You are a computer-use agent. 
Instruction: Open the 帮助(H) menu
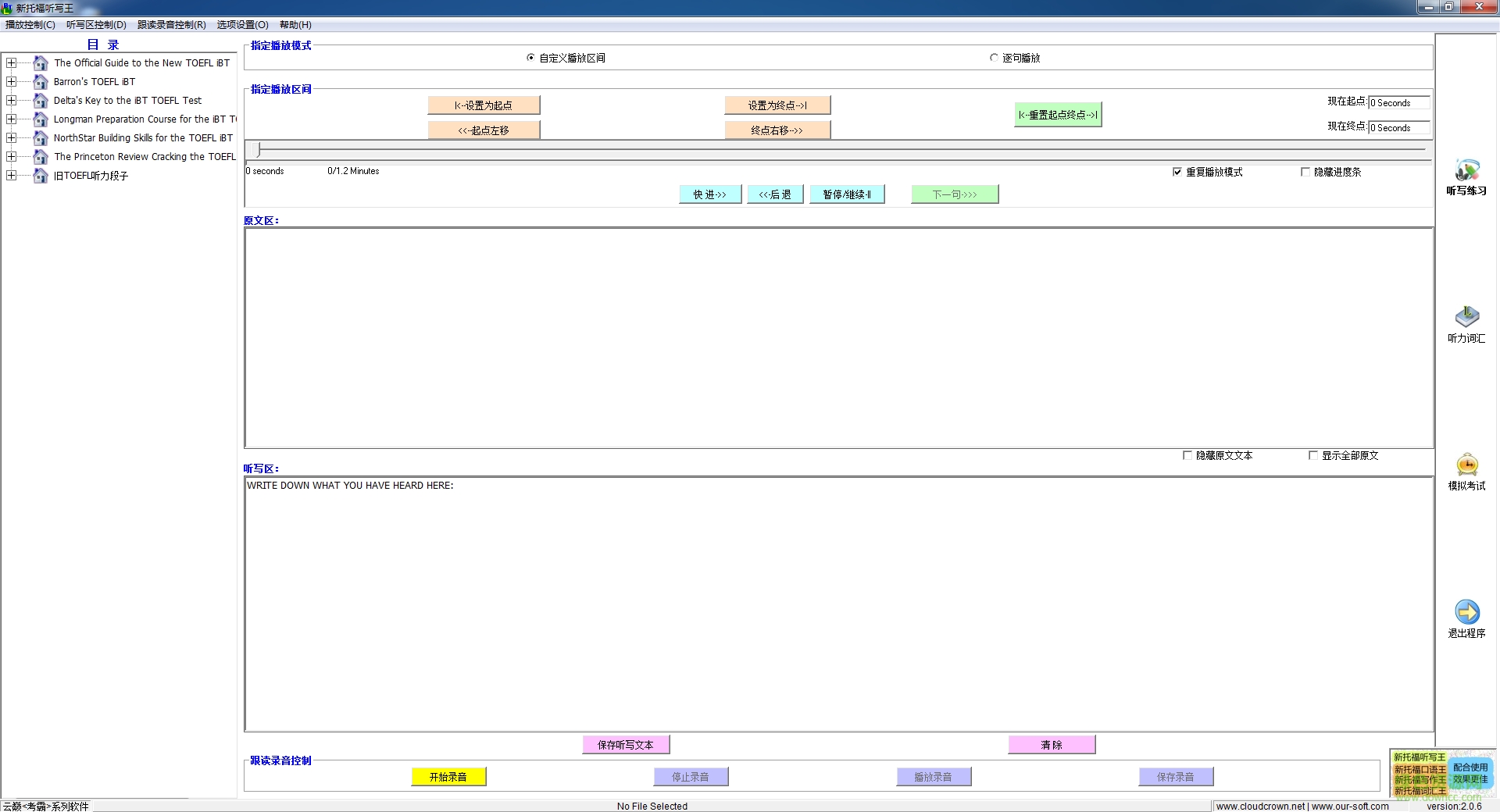(294, 24)
